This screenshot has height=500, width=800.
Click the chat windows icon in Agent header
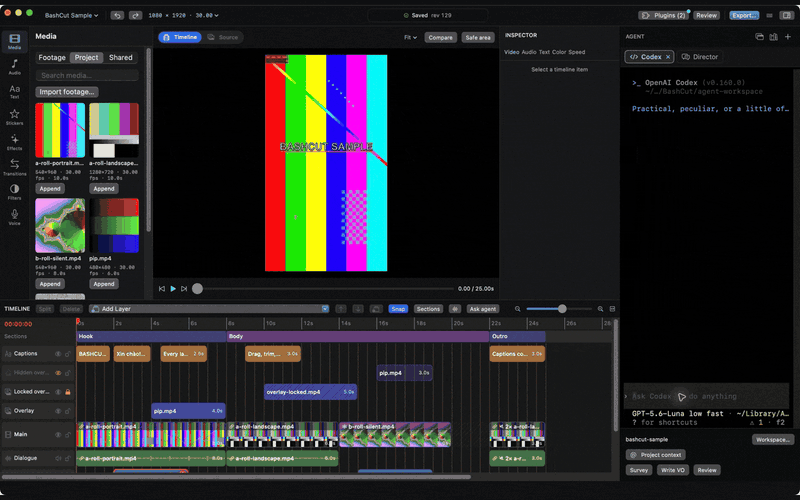(759, 36)
